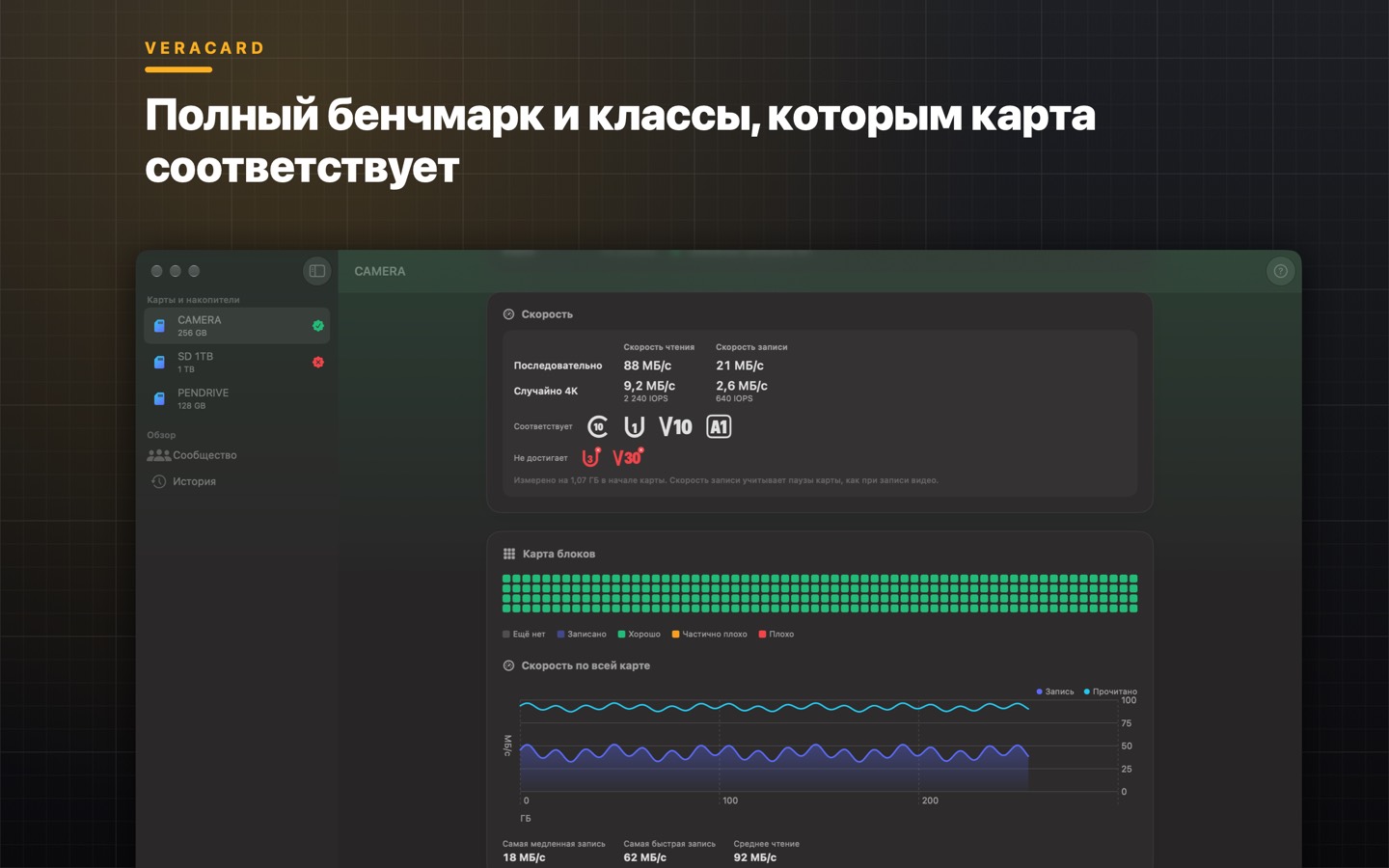Toggle the sidebar panel button
The image size is (1389, 868).
tap(316, 271)
